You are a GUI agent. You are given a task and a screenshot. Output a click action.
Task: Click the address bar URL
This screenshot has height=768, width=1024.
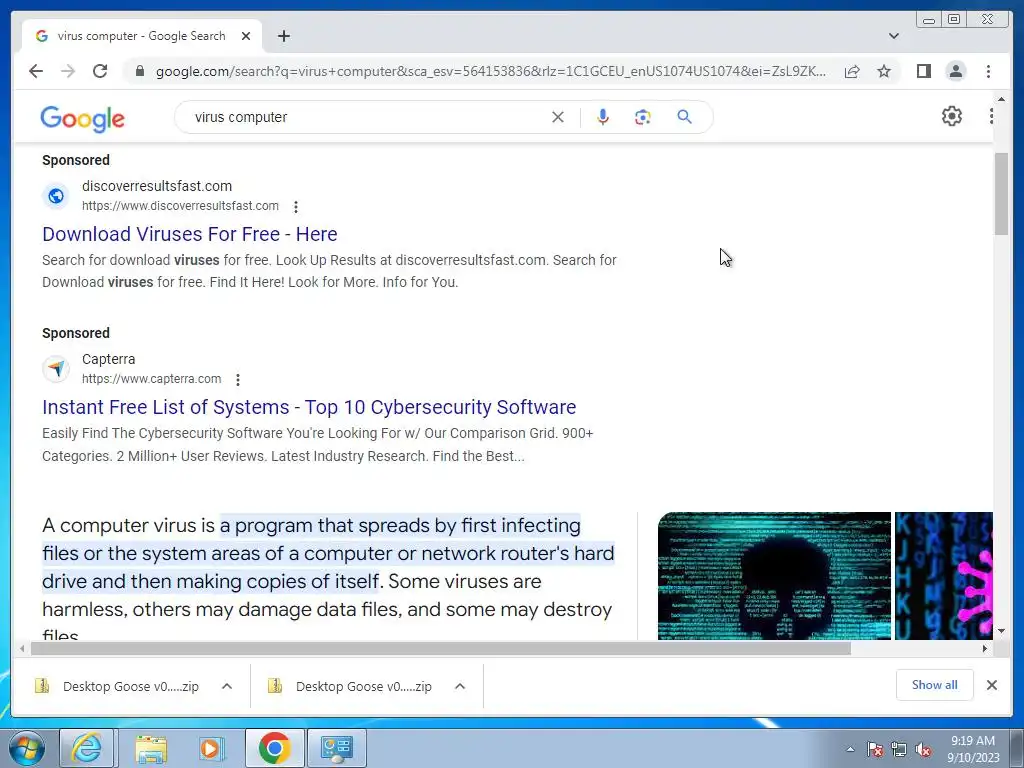[x=490, y=71]
